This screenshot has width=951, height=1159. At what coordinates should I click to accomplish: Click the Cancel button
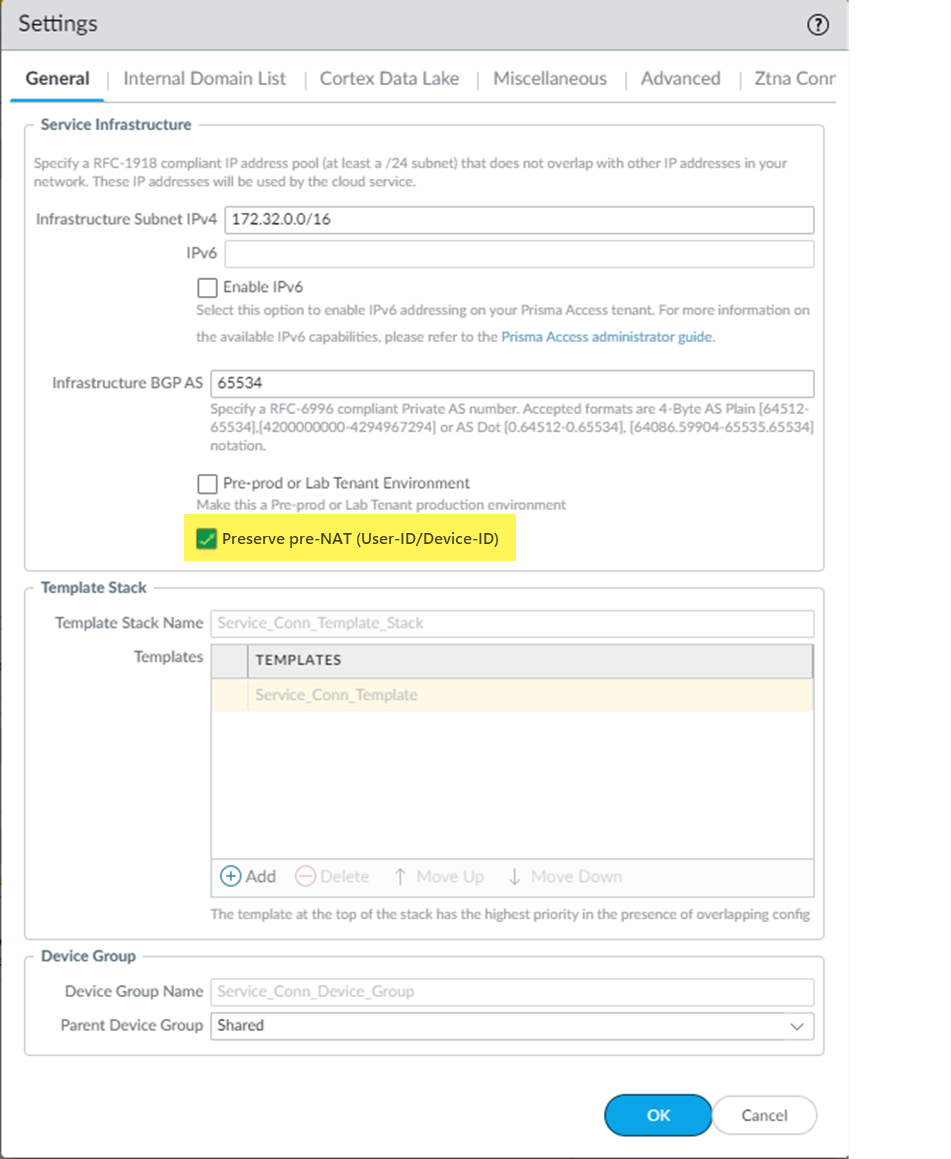[x=764, y=1115]
